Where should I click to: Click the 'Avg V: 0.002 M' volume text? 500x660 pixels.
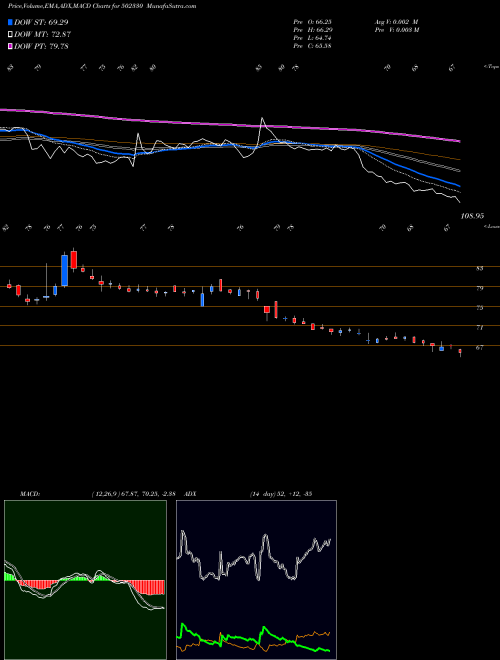[396, 22]
